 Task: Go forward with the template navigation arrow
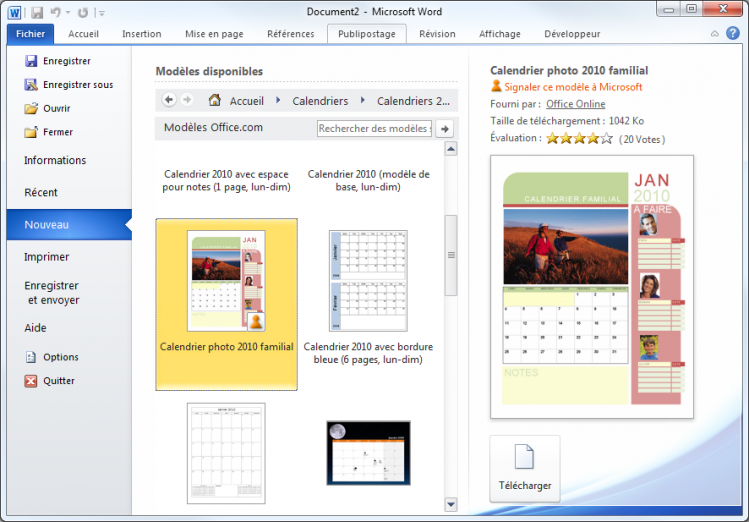(x=187, y=100)
